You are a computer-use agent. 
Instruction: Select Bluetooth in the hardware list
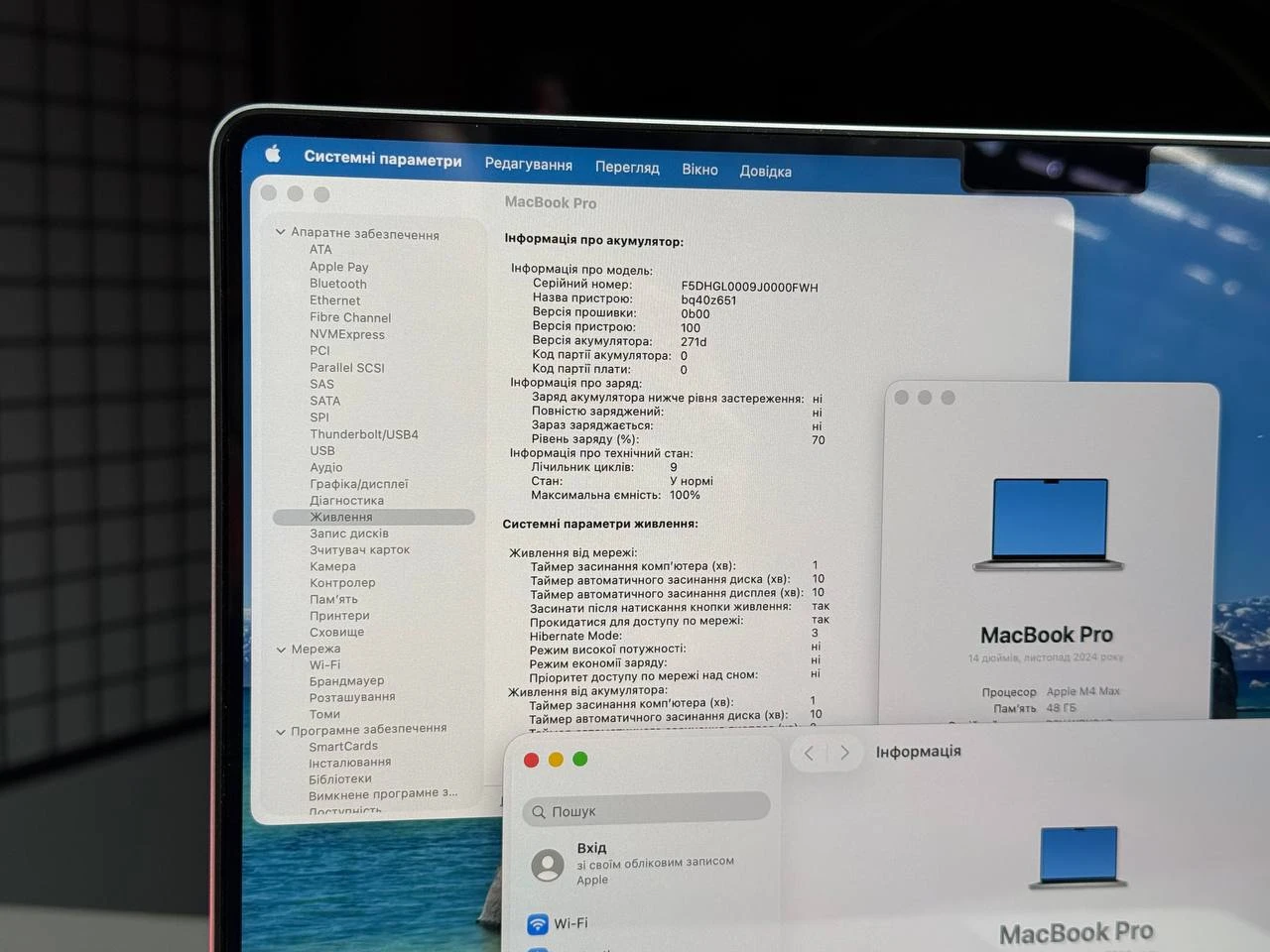pyautogui.click(x=337, y=284)
